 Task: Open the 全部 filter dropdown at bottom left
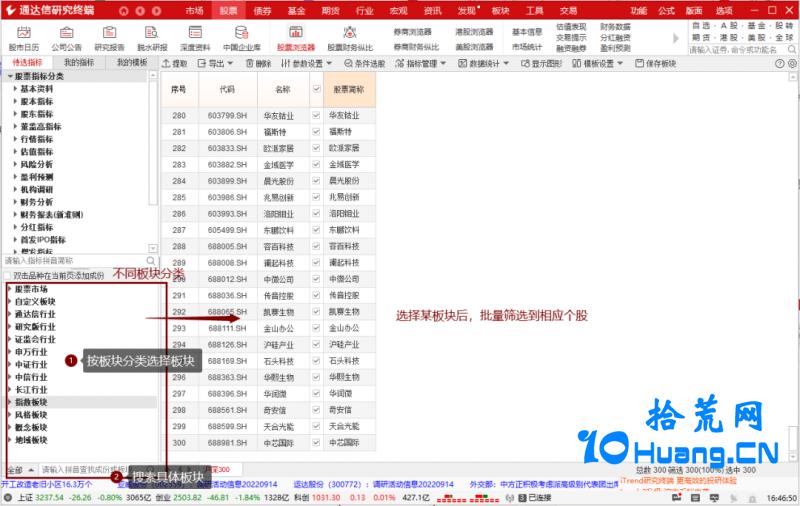20,469
